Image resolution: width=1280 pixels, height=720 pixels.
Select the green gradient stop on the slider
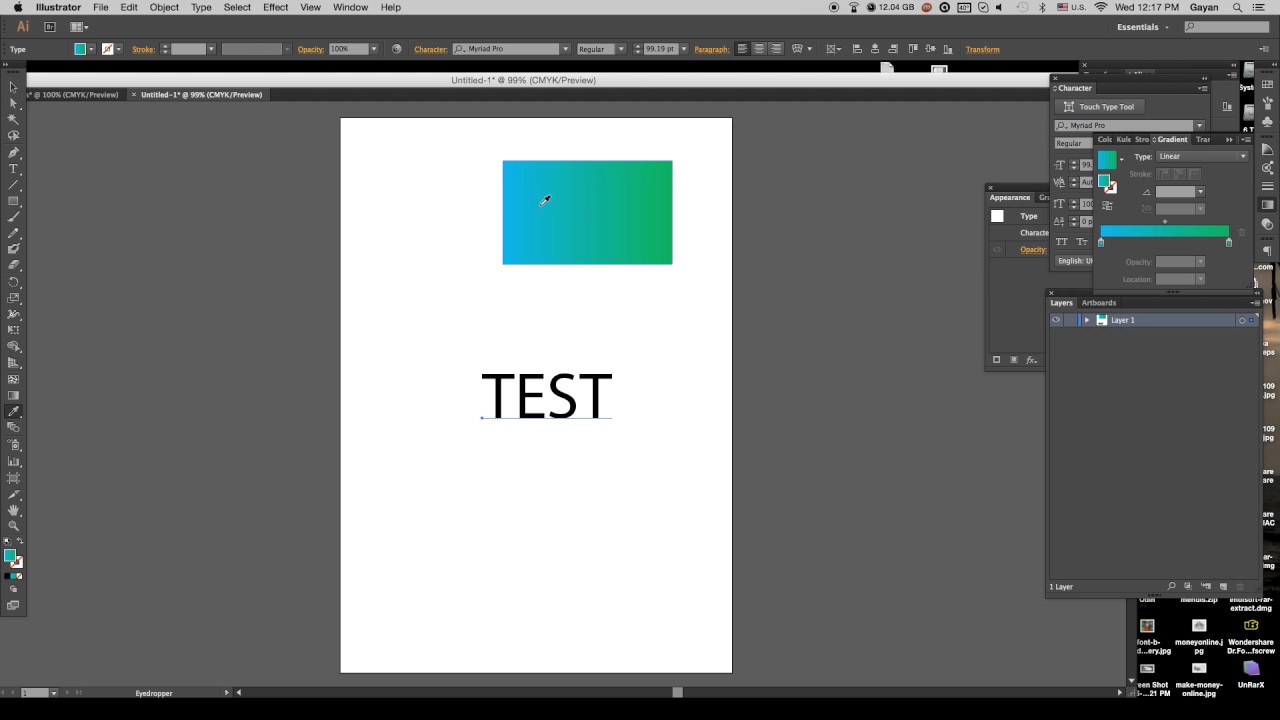1229,243
